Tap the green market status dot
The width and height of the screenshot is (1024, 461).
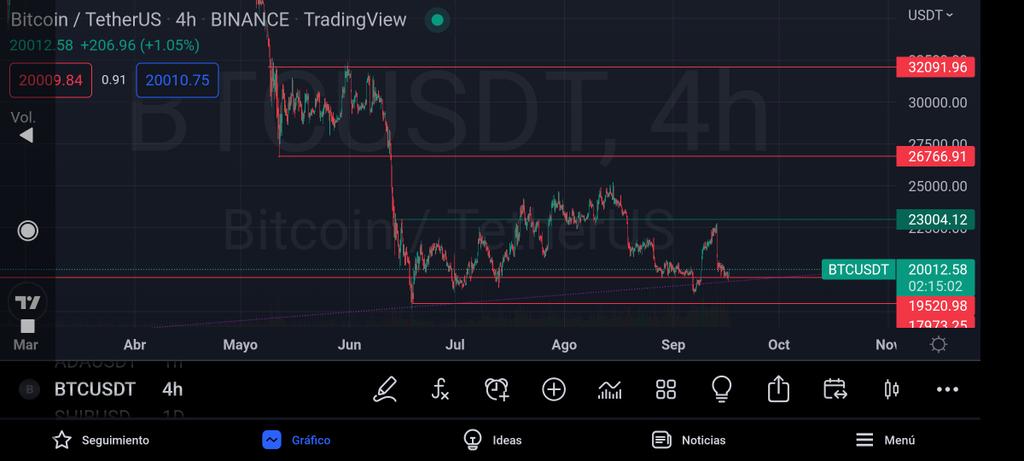(x=438, y=20)
